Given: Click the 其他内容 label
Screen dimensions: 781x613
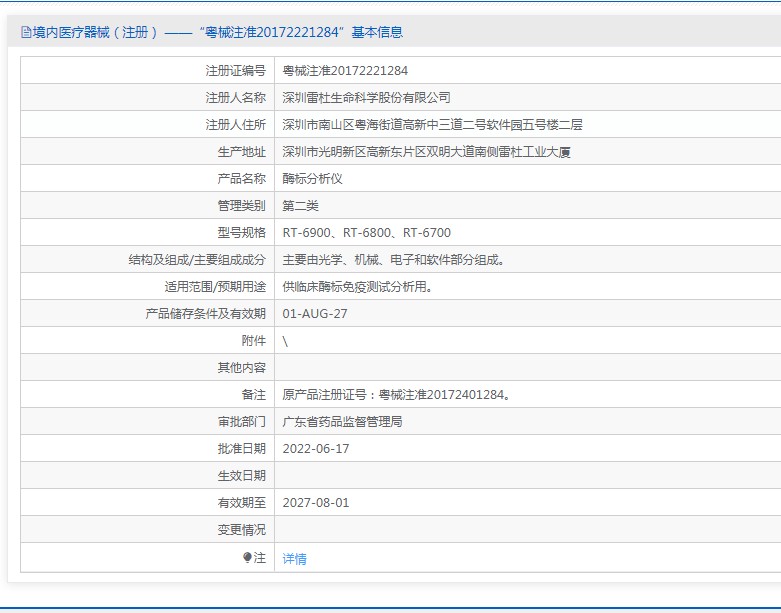Looking at the screenshot, I should 242,368.
